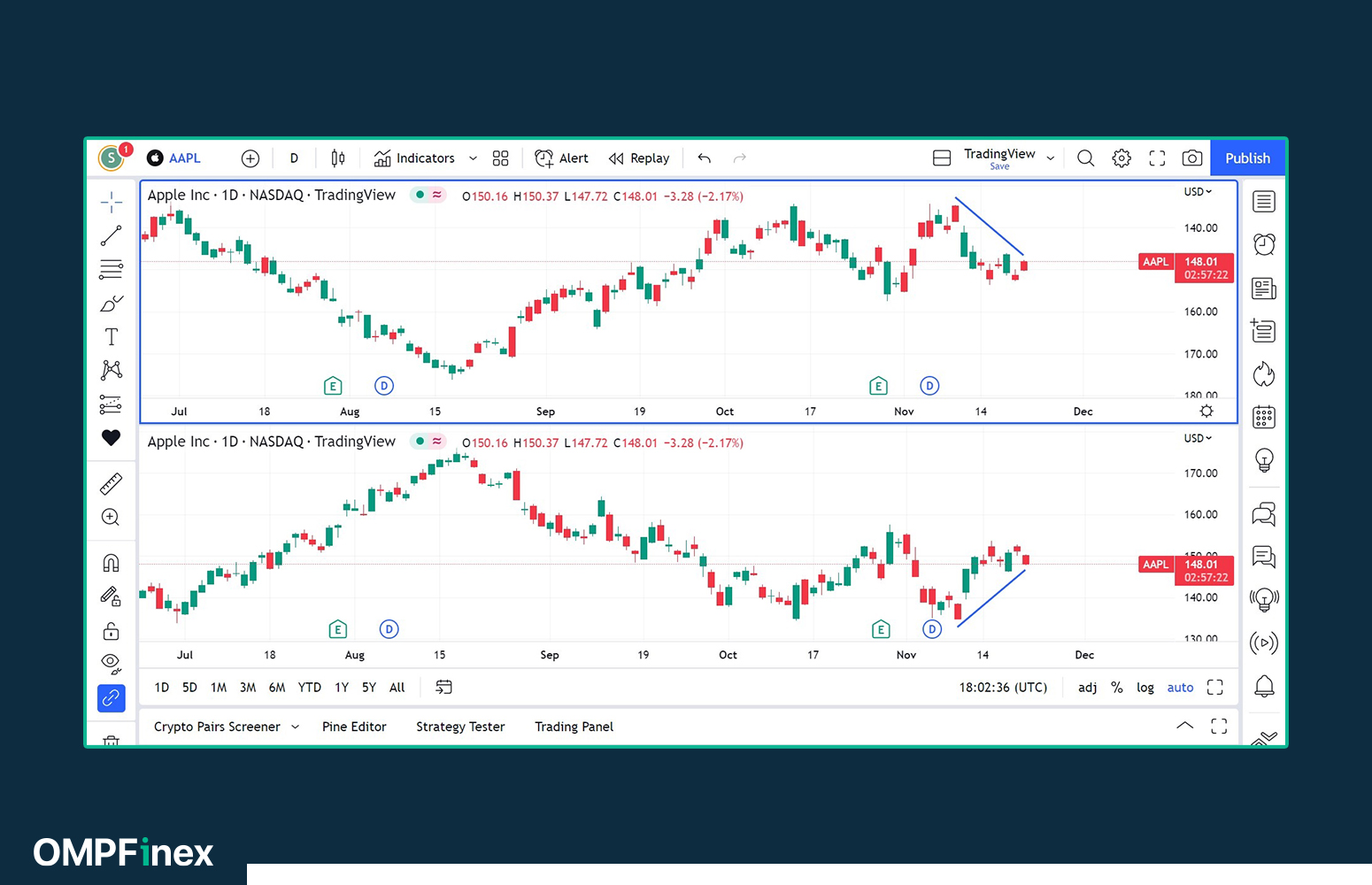The width and height of the screenshot is (1372, 885).
Task: Open top chart price scale settings gear
Action: 1206,411
